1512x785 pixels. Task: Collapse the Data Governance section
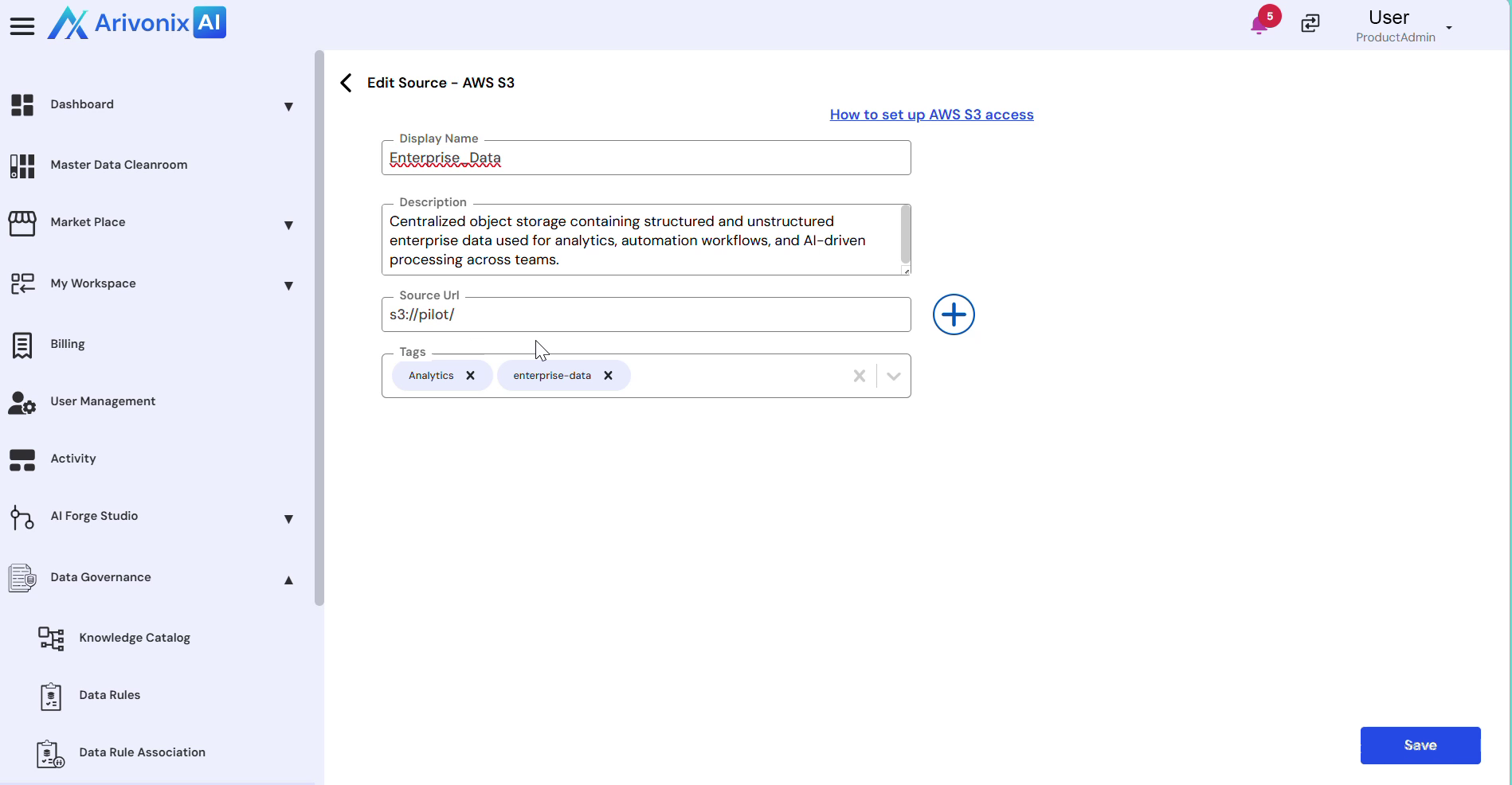coord(288,580)
